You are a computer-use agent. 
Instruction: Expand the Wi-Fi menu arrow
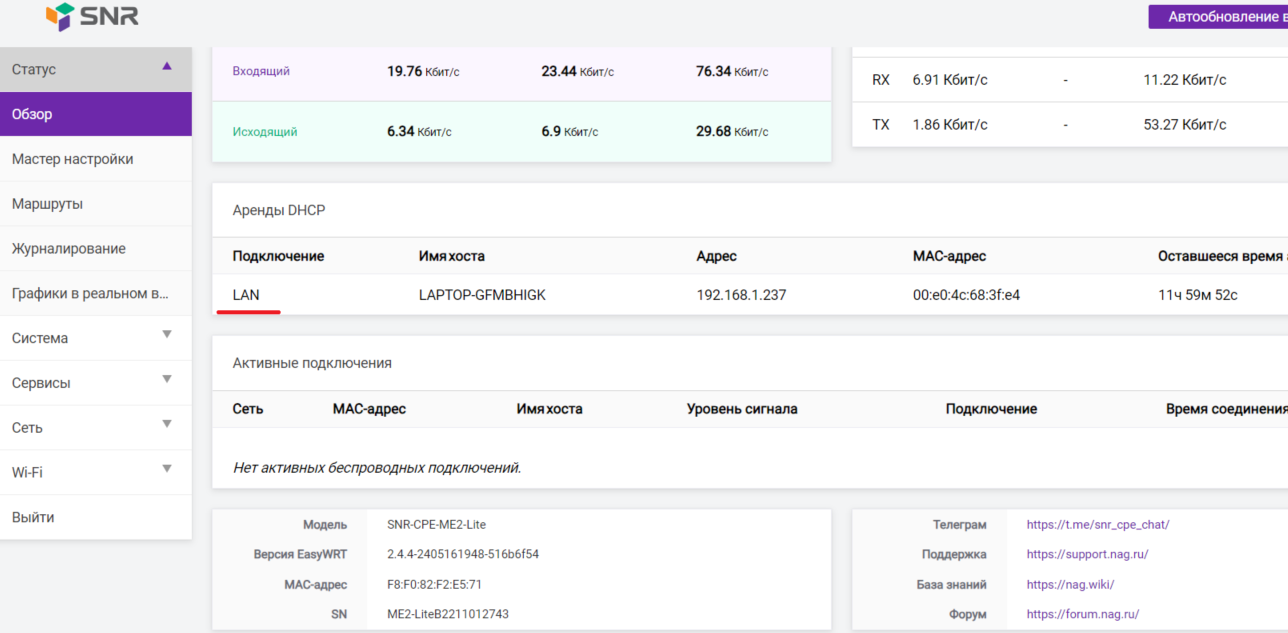tap(167, 470)
